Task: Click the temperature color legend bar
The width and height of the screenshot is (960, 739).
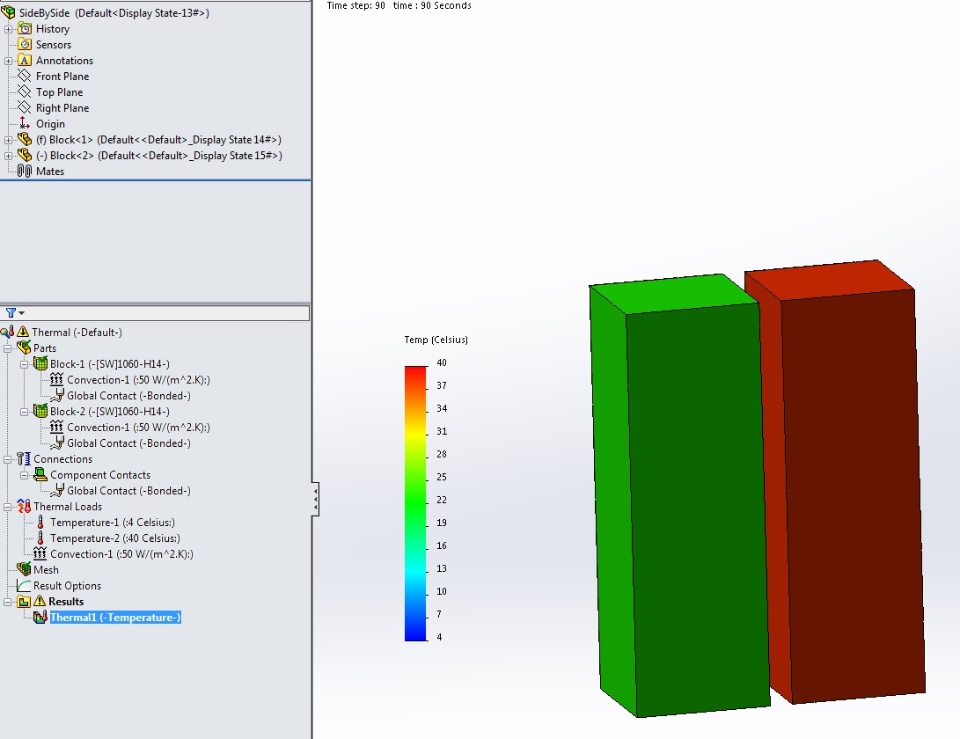Action: tap(416, 503)
